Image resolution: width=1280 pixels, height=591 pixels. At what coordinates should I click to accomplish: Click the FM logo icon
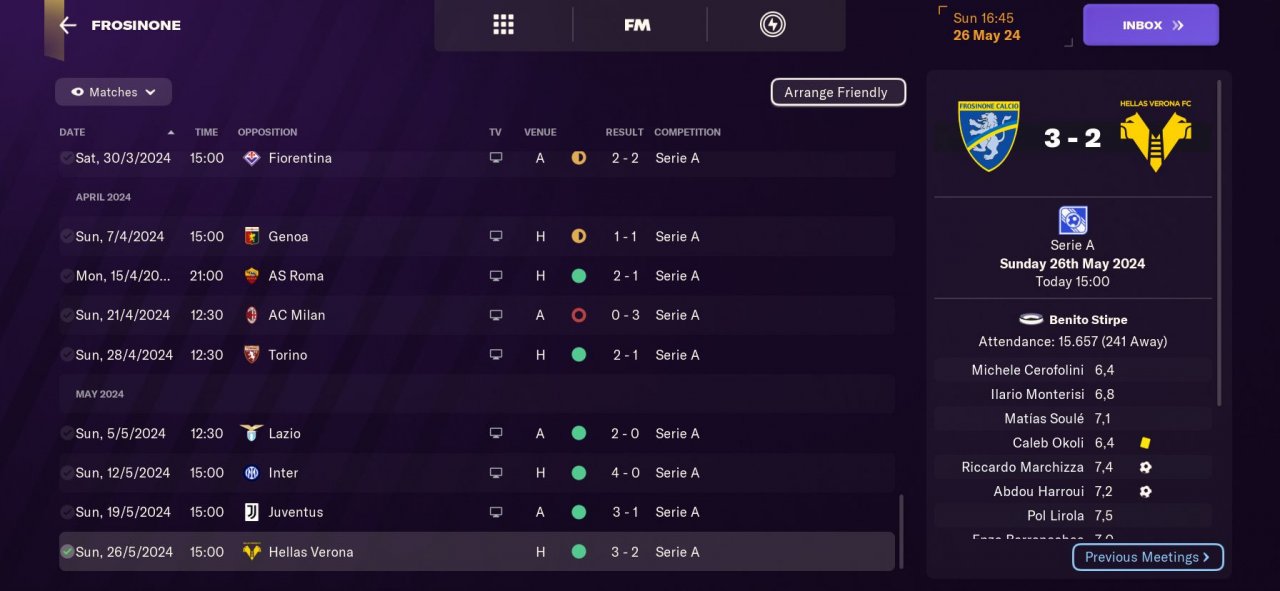[x=637, y=25]
